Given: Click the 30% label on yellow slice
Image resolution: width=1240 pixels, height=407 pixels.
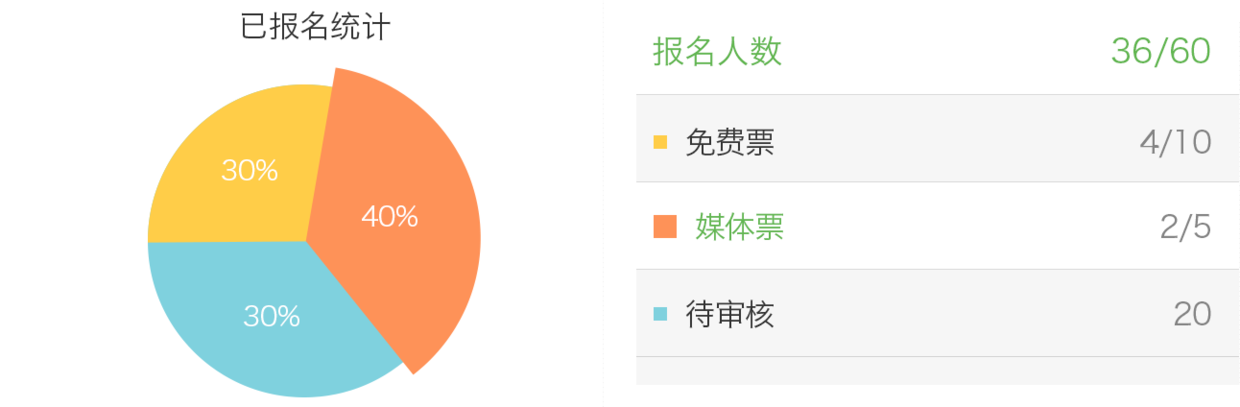Looking at the screenshot, I should [249, 171].
